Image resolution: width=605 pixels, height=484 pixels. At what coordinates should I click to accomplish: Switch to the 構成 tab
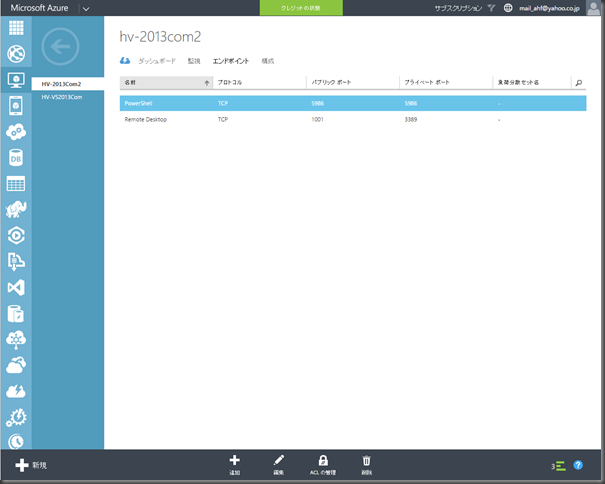pyautogui.click(x=267, y=61)
